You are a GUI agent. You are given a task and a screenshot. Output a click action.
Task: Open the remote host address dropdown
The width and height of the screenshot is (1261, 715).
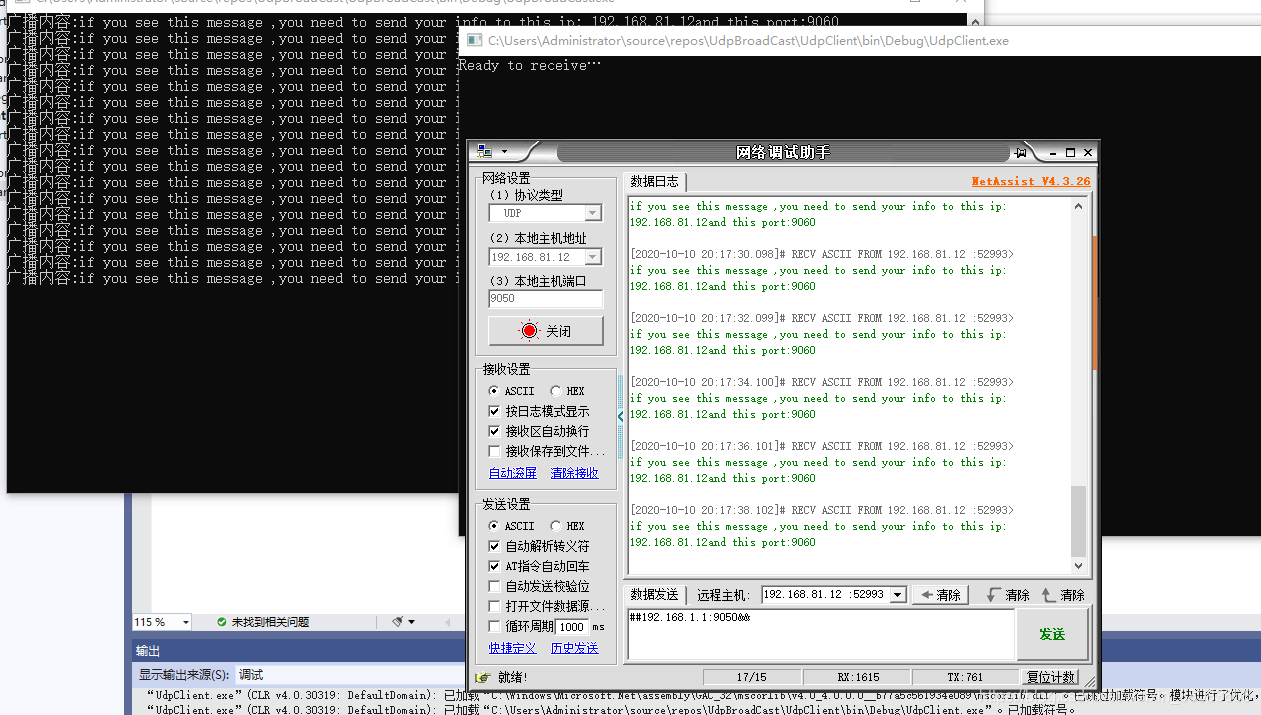click(897, 595)
